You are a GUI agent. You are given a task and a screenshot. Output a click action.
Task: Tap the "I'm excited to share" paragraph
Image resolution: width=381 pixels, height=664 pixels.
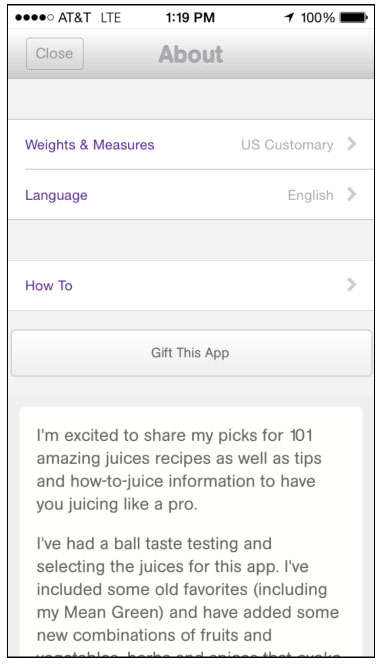click(x=179, y=470)
